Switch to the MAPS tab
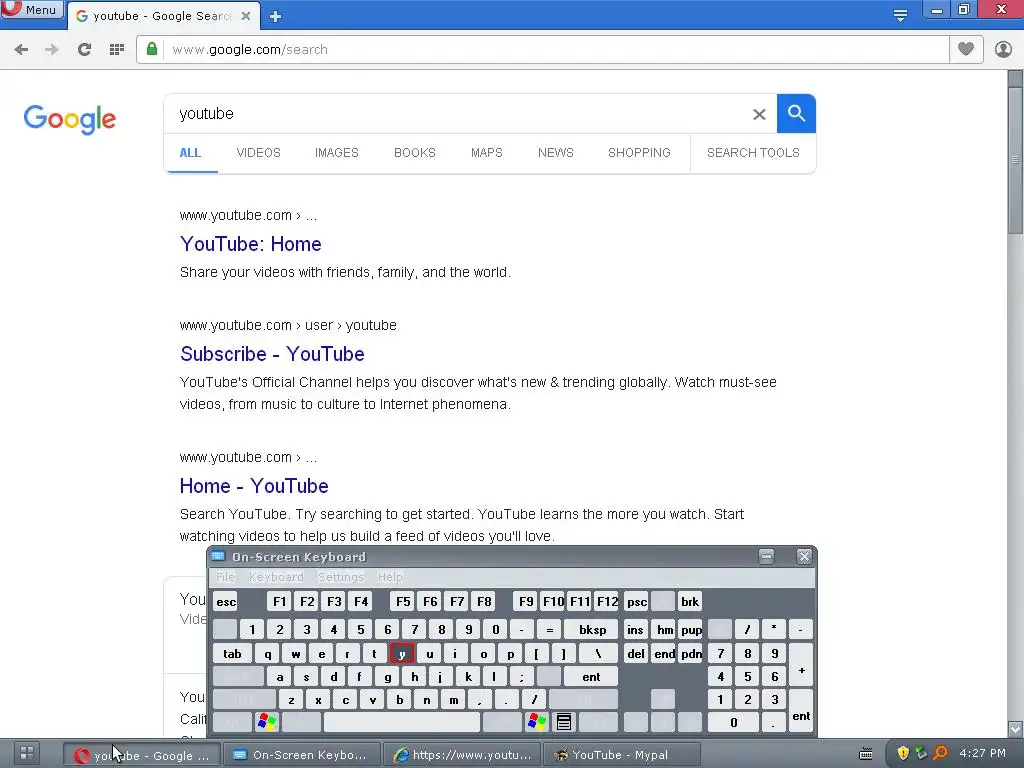This screenshot has height=768, width=1024. 487,153
